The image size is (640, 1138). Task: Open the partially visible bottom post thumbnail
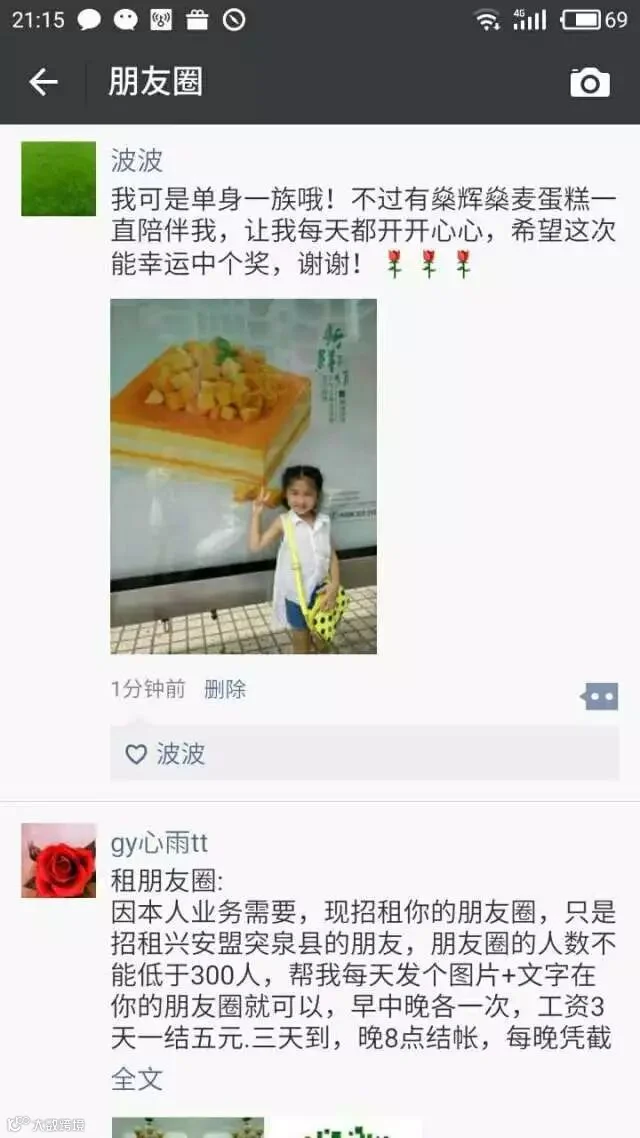tap(188, 1127)
